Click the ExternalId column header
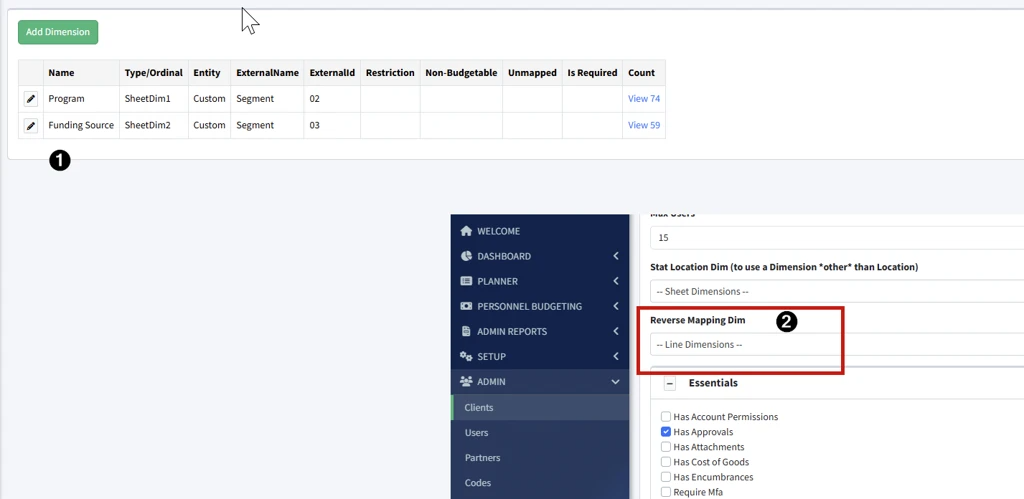 [x=332, y=72]
